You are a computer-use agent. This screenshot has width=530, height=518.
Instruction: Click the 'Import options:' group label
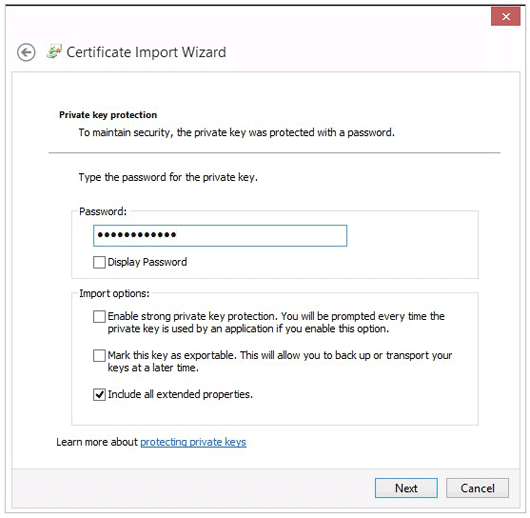[114, 293]
